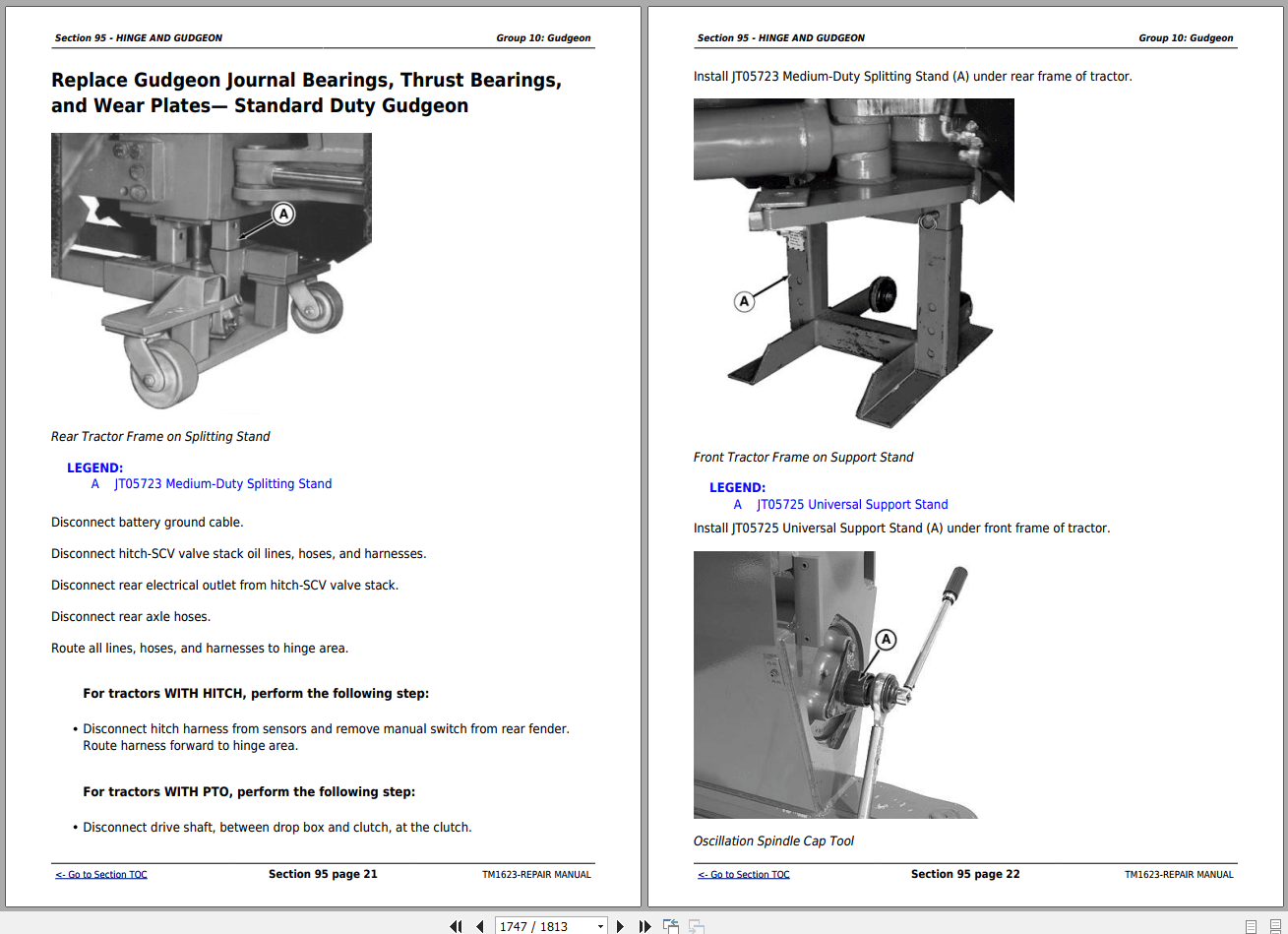Click 'Install JT05725 Universal Support Stand' sentence
This screenshot has width=1288, height=934.
coord(901,528)
